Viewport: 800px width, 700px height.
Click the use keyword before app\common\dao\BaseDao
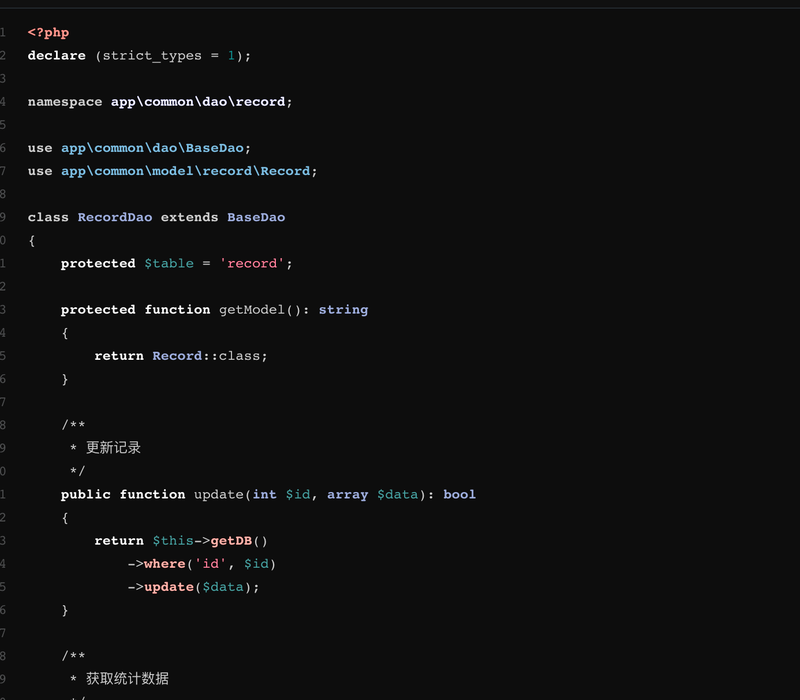coord(40,148)
